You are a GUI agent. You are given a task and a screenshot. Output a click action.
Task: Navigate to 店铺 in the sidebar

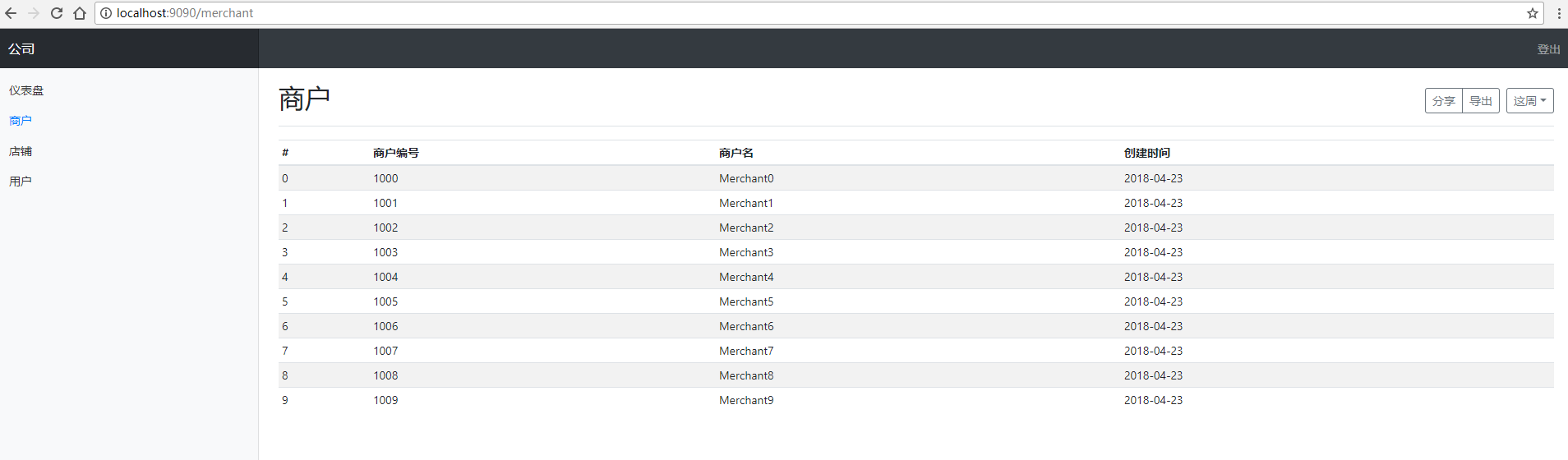tap(21, 151)
